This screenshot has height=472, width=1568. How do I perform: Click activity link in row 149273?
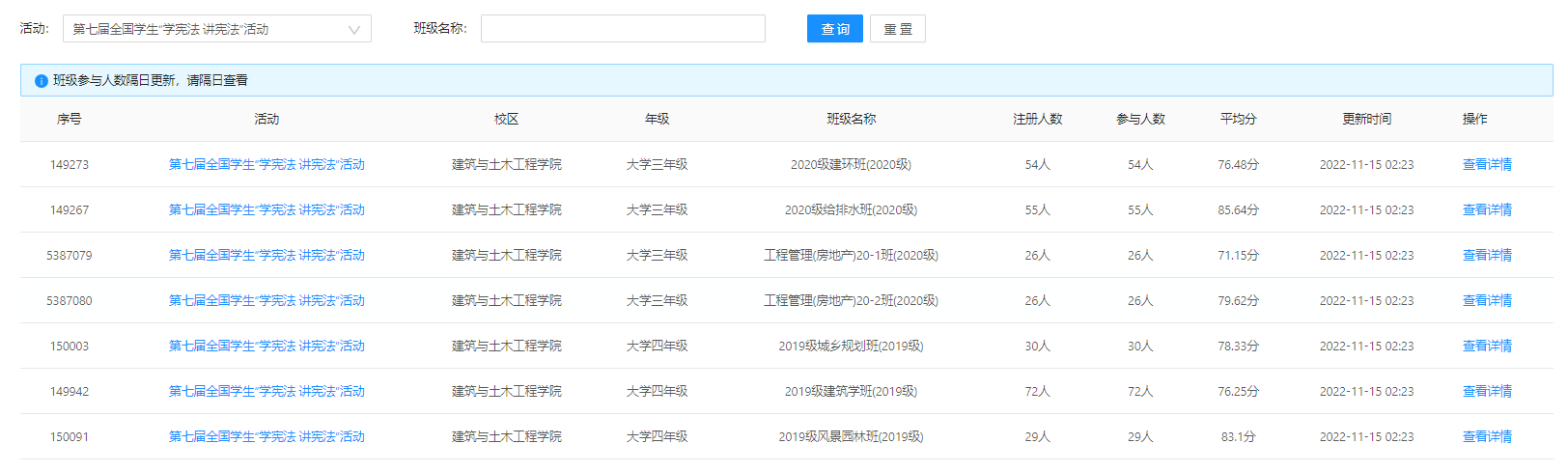point(266,164)
